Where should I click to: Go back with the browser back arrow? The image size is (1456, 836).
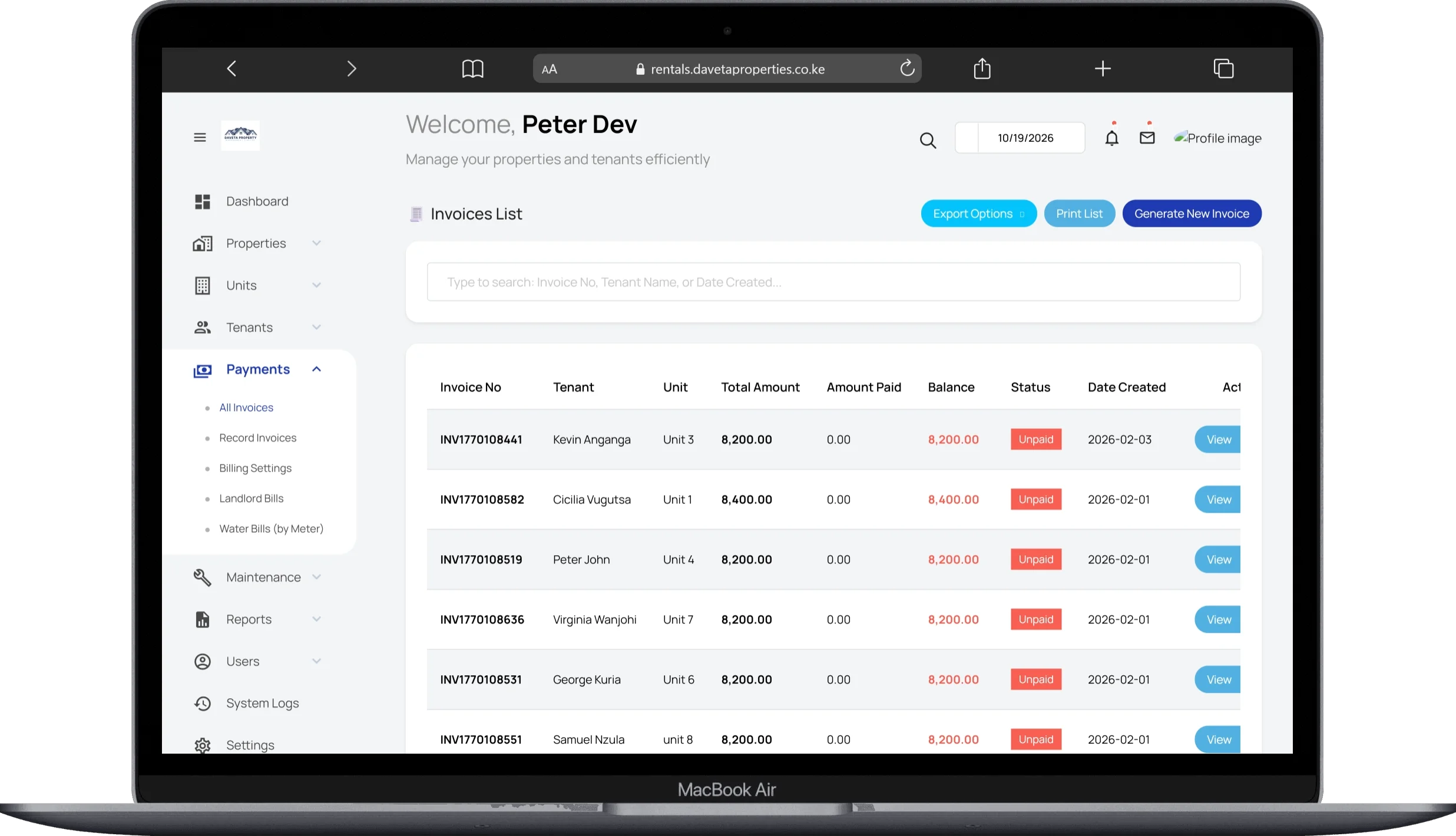coord(231,69)
